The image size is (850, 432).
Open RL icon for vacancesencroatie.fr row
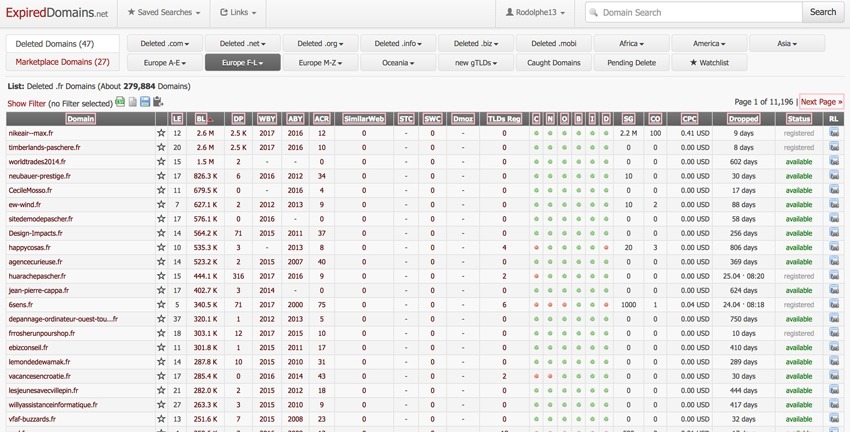tap(834, 376)
